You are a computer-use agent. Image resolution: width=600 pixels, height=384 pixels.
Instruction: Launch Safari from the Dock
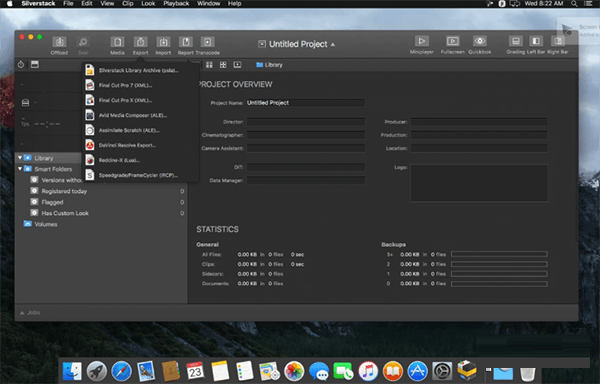[x=121, y=371]
